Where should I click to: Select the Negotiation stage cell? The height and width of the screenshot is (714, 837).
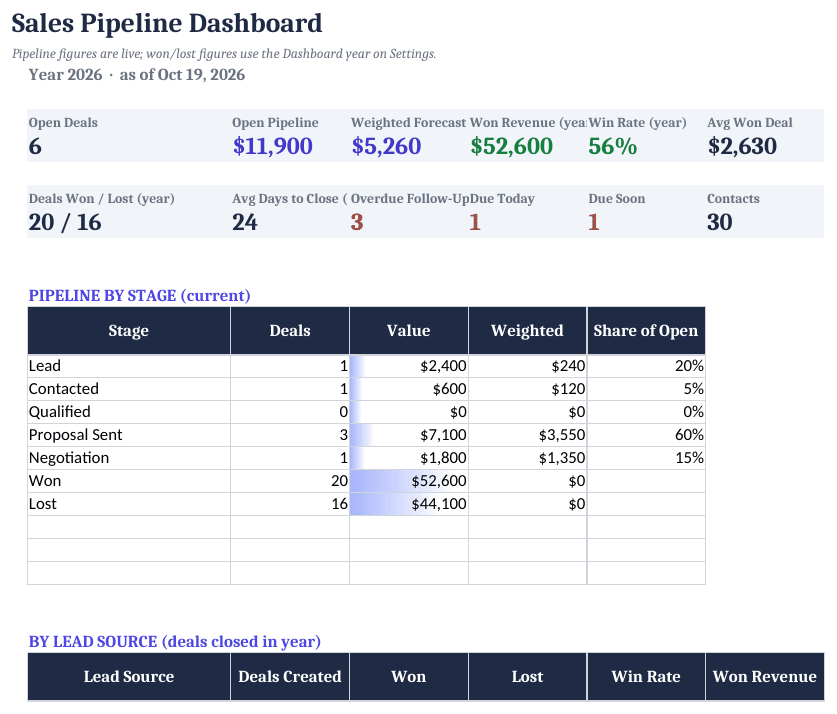point(129,458)
